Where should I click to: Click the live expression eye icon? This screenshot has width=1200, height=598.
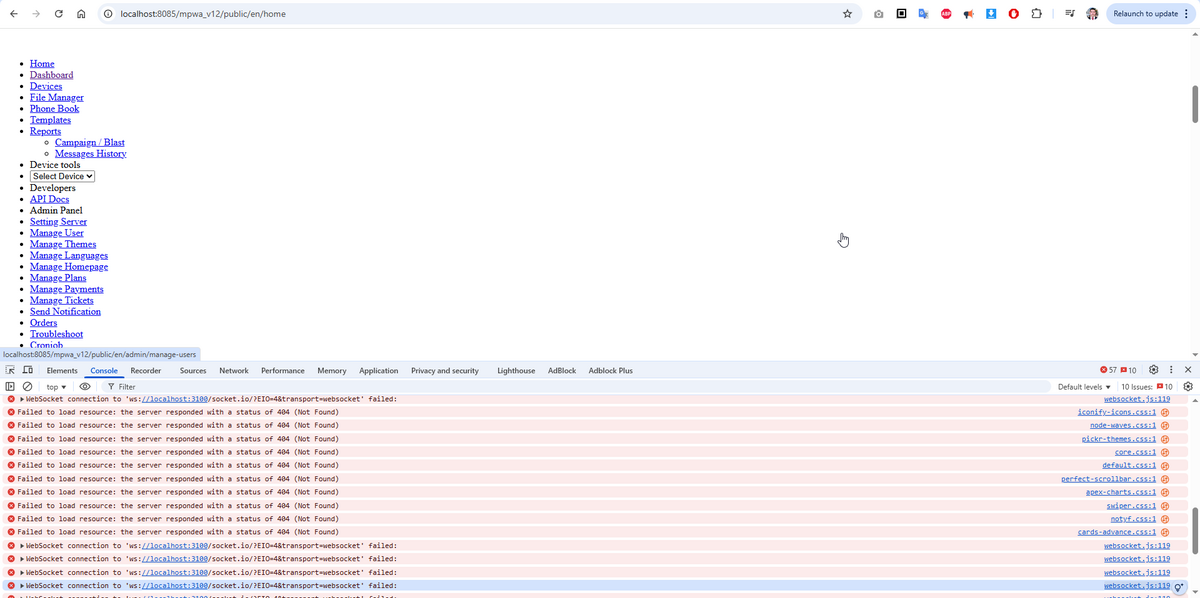point(85,387)
